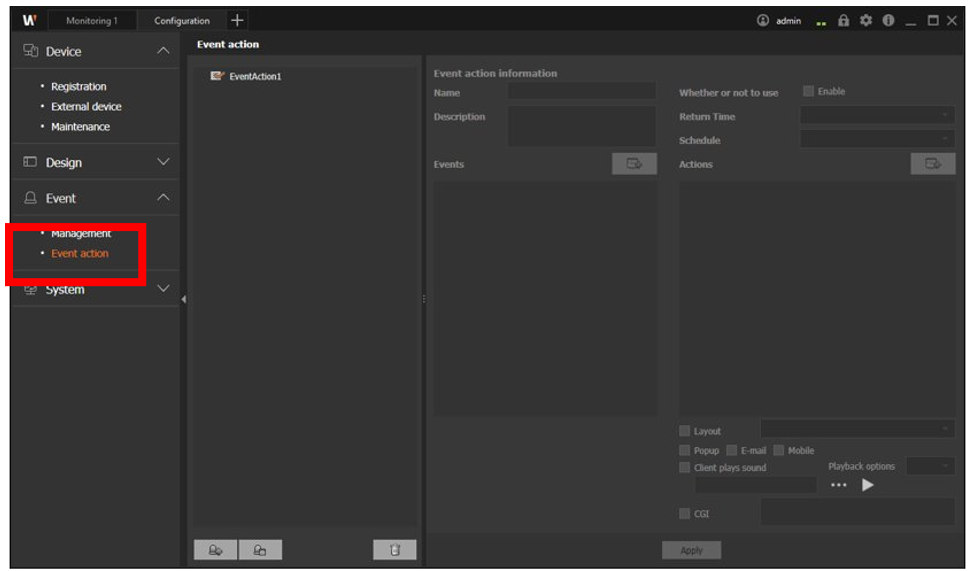Check the E-mail notification checkbox
This screenshot has width=968, height=571.
point(732,450)
